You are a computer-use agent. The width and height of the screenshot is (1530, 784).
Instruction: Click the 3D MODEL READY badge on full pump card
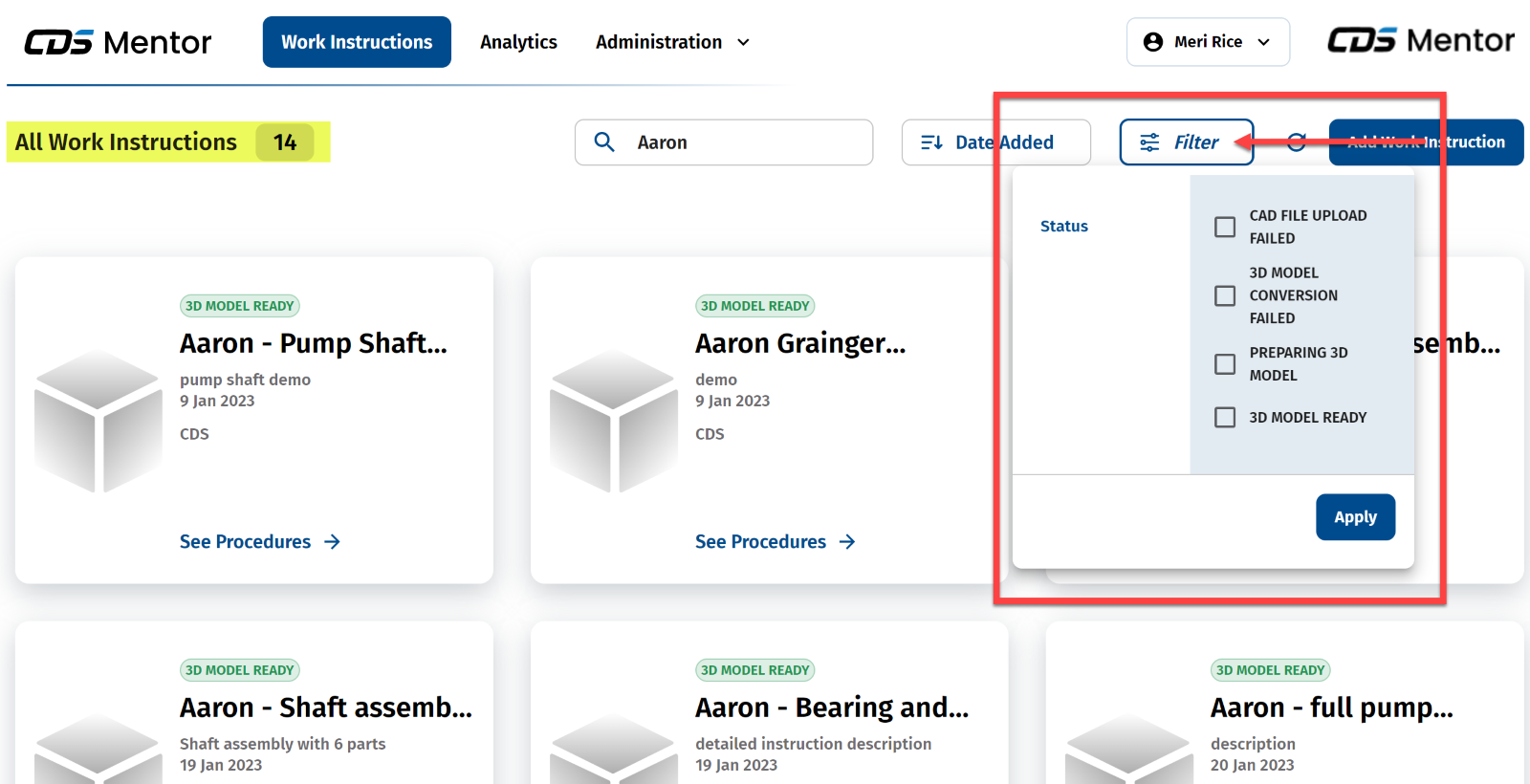1271,670
